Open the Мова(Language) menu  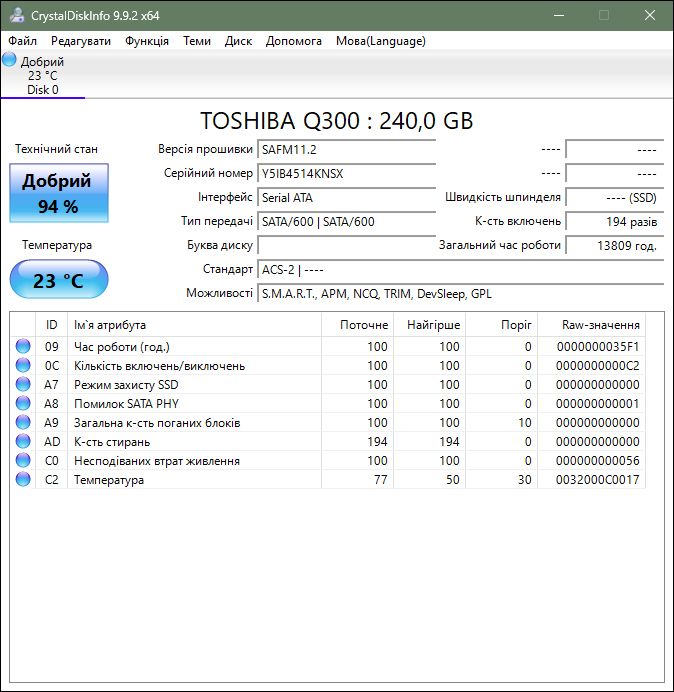point(380,41)
